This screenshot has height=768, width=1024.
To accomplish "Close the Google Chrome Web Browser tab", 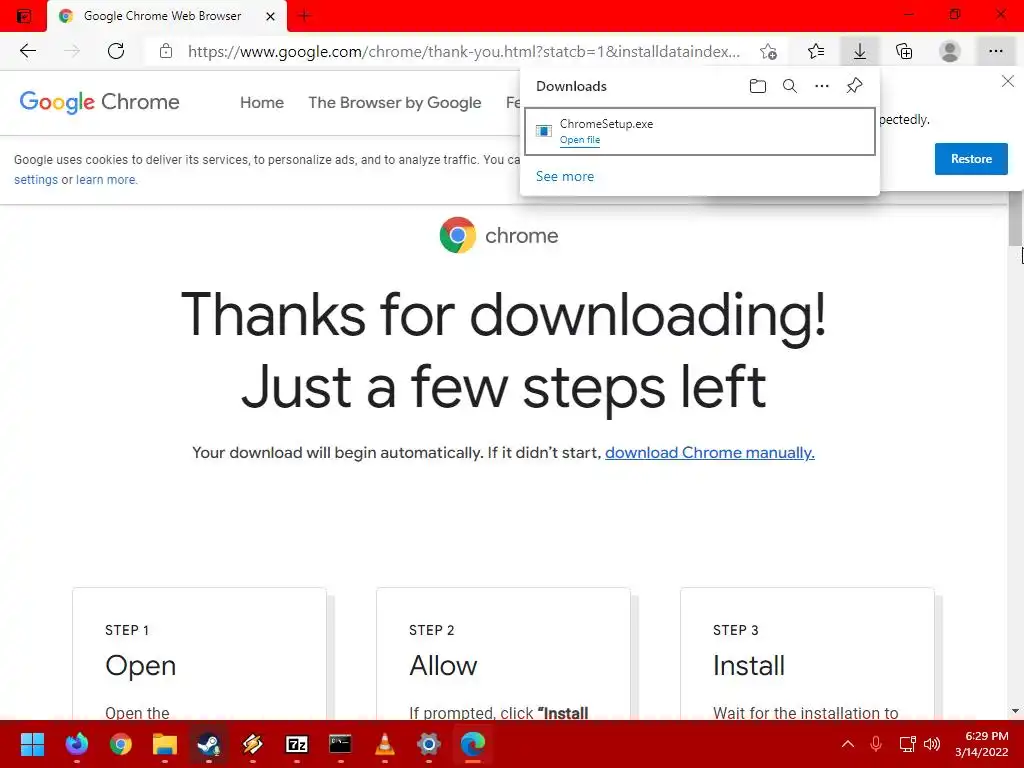I will pos(270,16).
